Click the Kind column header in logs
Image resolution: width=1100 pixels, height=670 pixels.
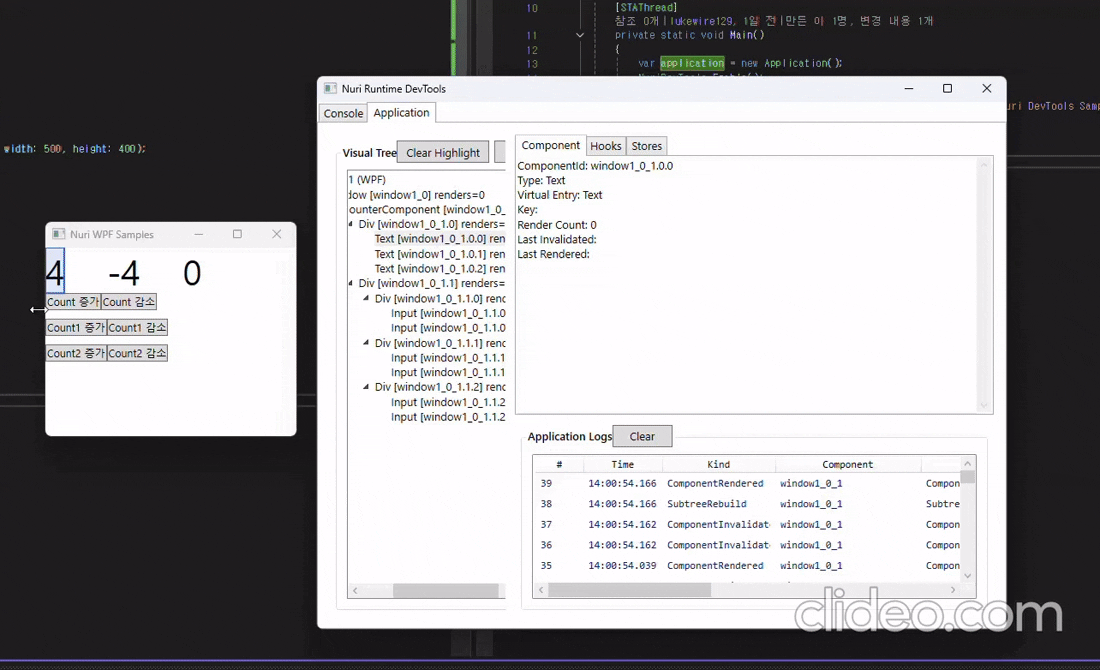click(718, 464)
